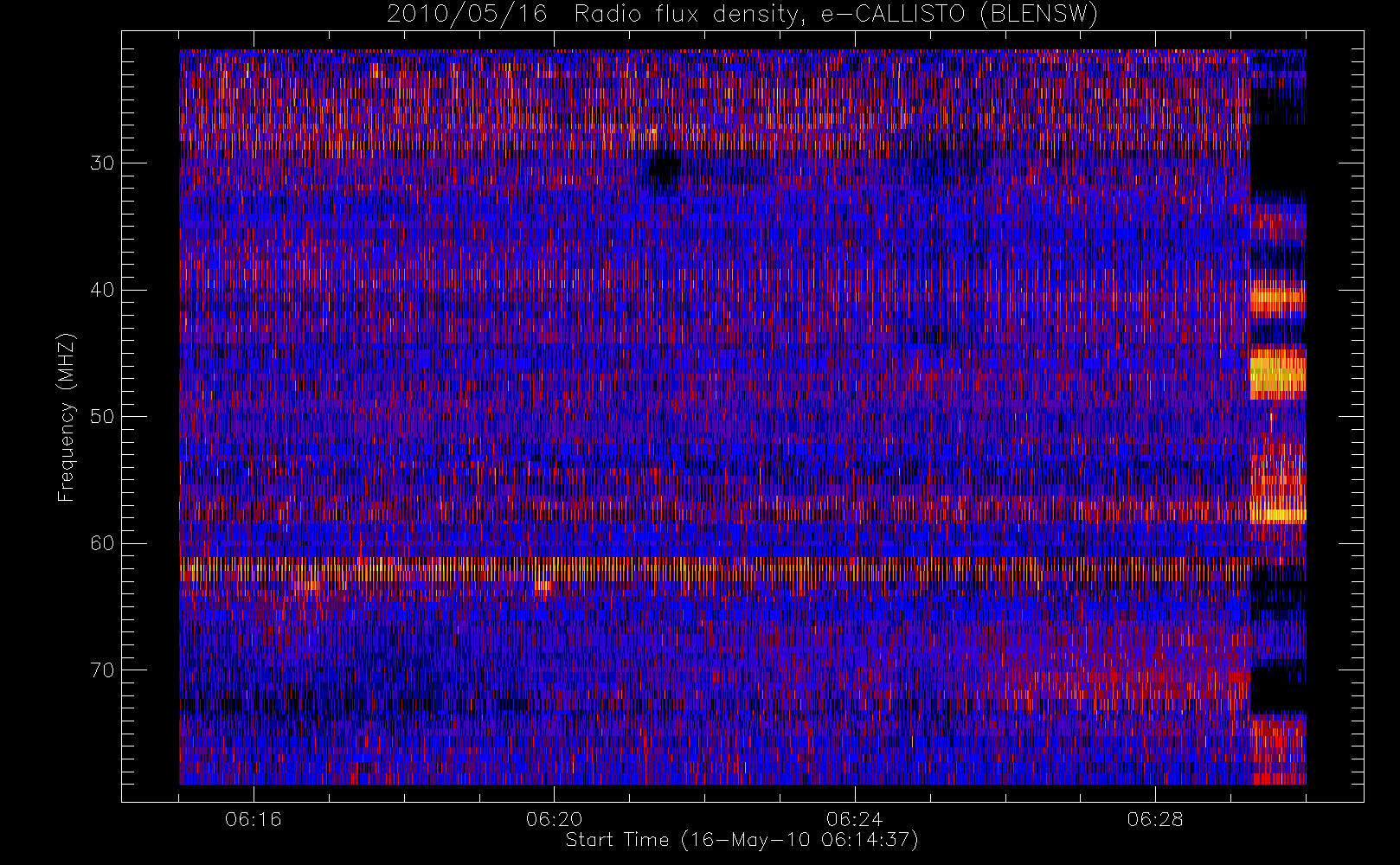Screen dimensions: 1400x865
Task: Click the 06:24 time tick label
Action: click(854, 819)
